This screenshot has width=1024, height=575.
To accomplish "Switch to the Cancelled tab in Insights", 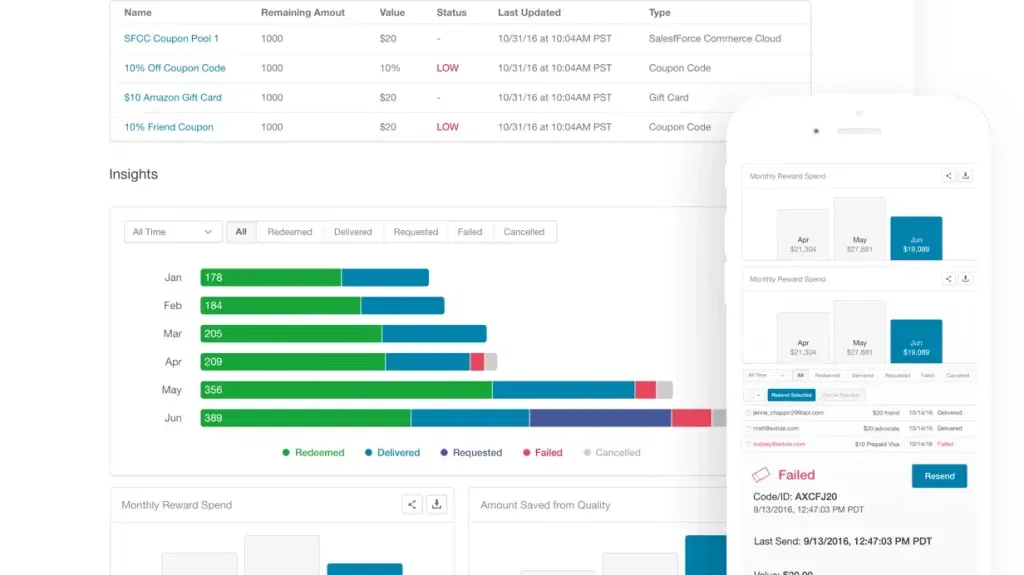I will pyautogui.click(x=524, y=232).
